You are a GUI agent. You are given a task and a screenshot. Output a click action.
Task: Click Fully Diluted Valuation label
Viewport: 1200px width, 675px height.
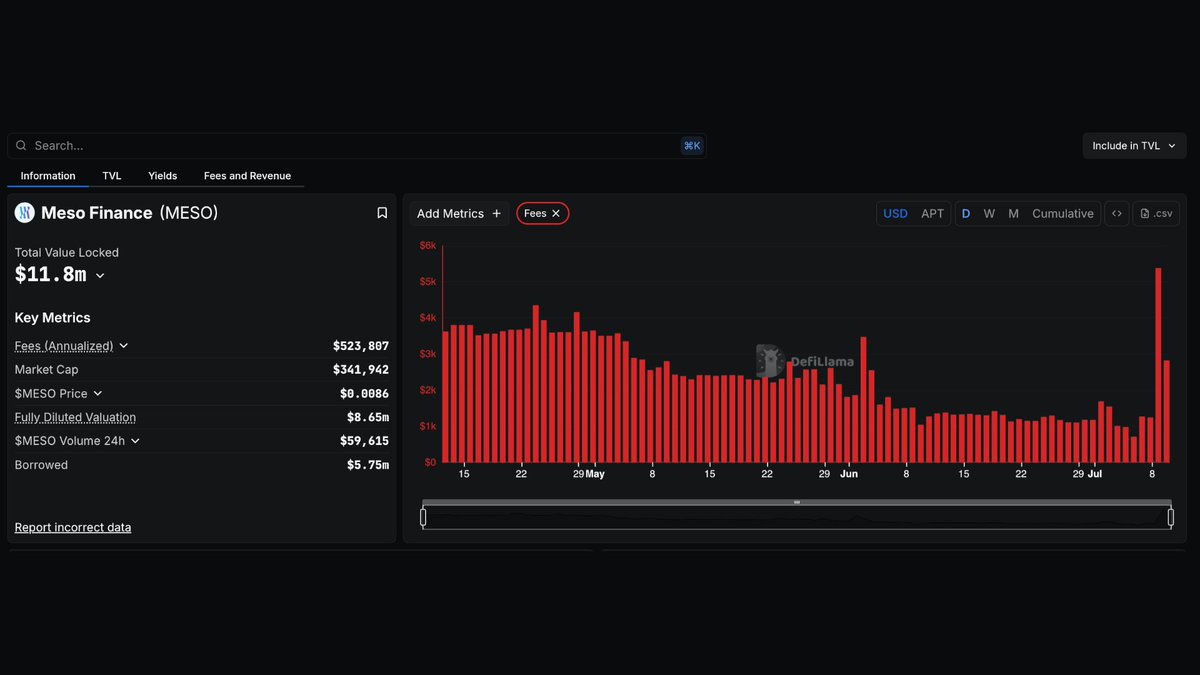click(75, 418)
